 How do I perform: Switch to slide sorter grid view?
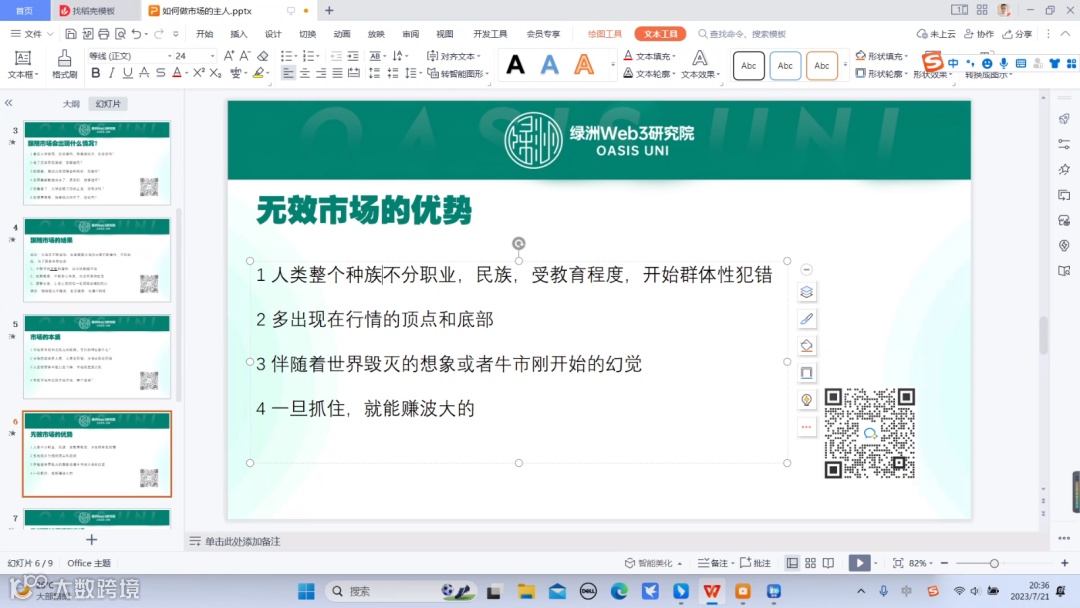point(811,563)
